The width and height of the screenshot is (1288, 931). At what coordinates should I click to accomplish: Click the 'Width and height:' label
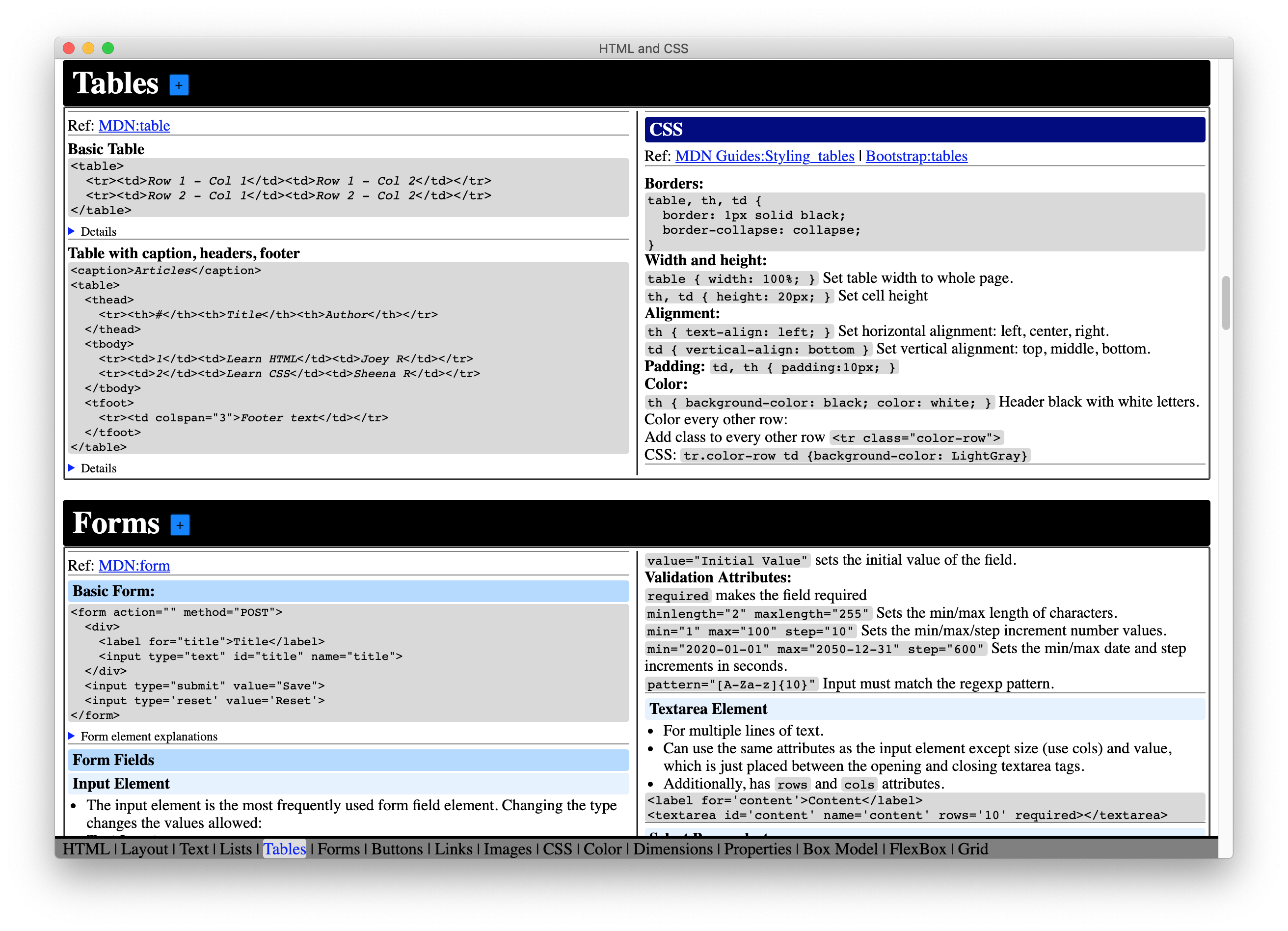[x=705, y=260]
